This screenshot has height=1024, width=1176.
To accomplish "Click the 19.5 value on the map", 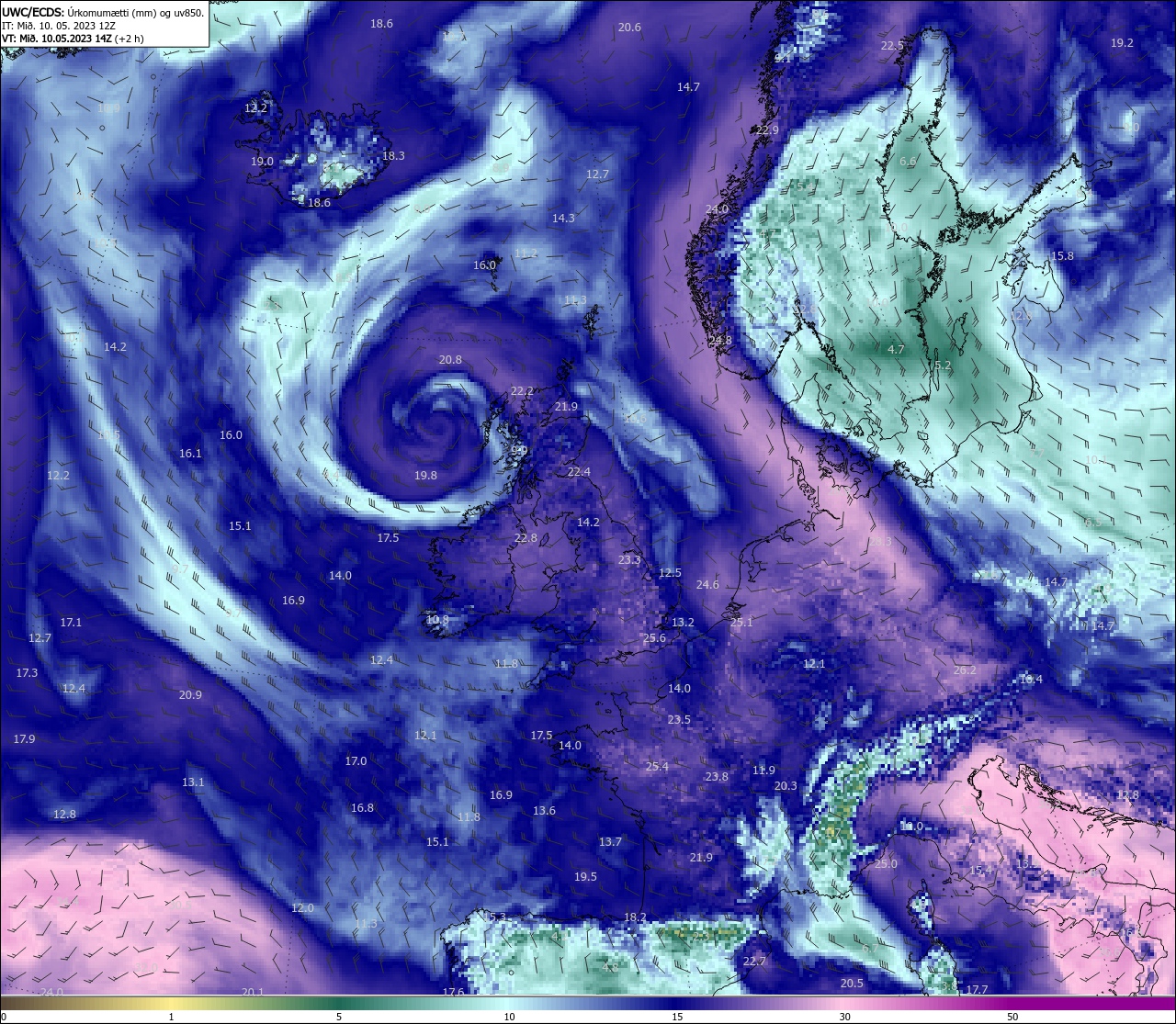I will click(x=585, y=877).
